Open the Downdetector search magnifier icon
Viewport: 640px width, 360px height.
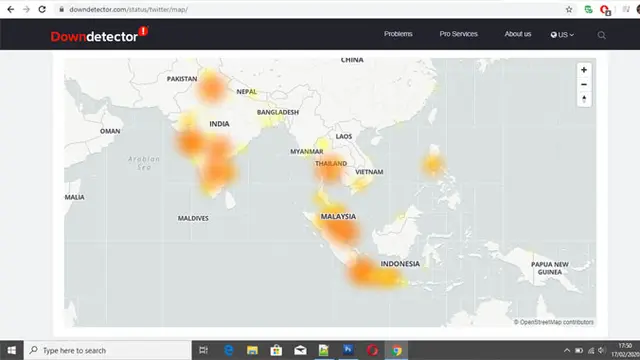[601, 35]
